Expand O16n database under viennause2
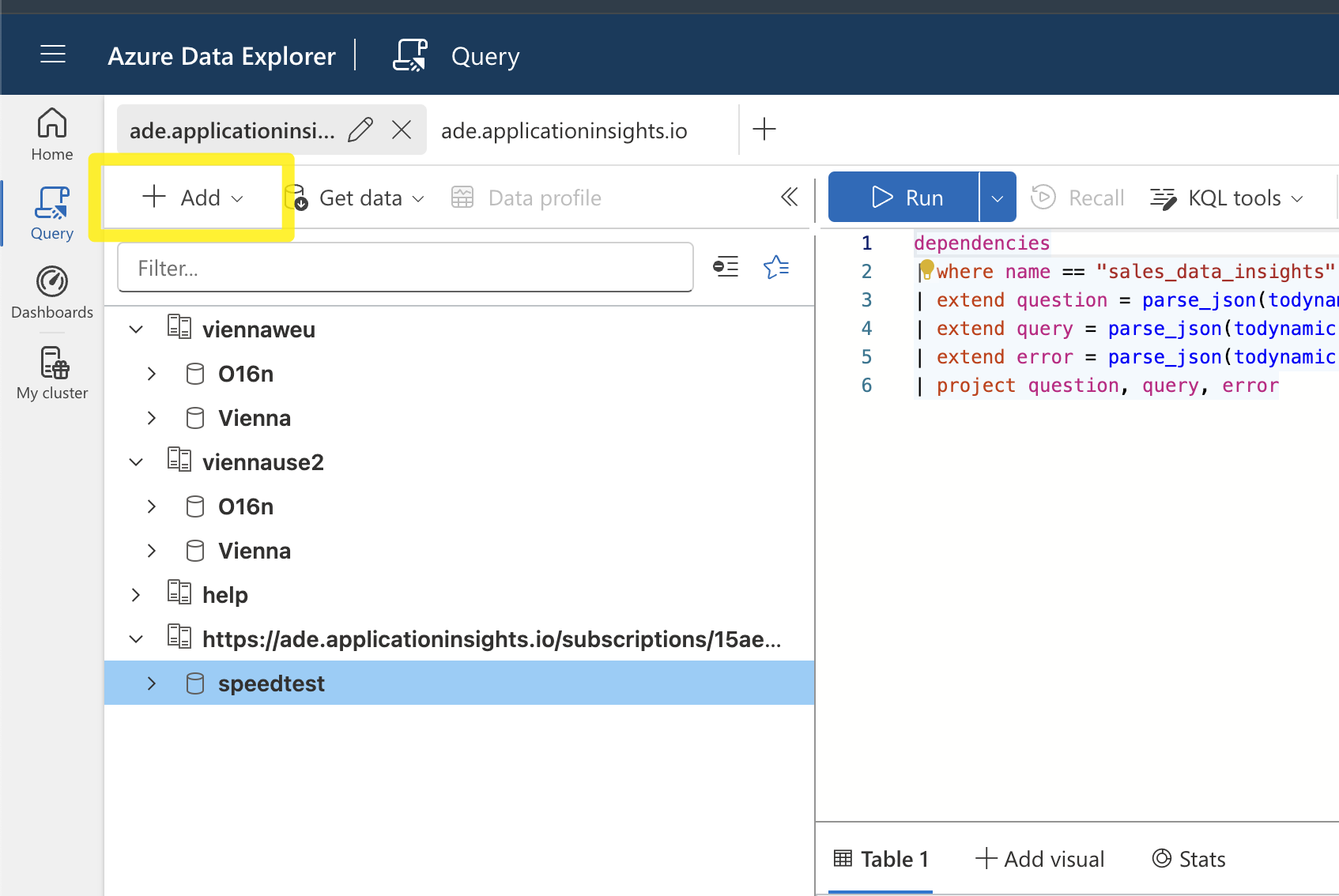 [x=152, y=506]
